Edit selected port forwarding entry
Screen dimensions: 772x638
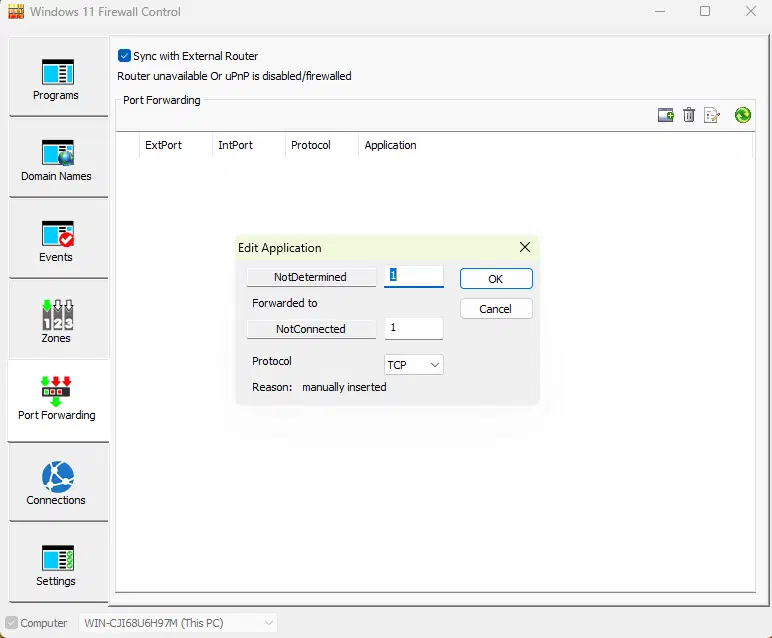coord(712,115)
